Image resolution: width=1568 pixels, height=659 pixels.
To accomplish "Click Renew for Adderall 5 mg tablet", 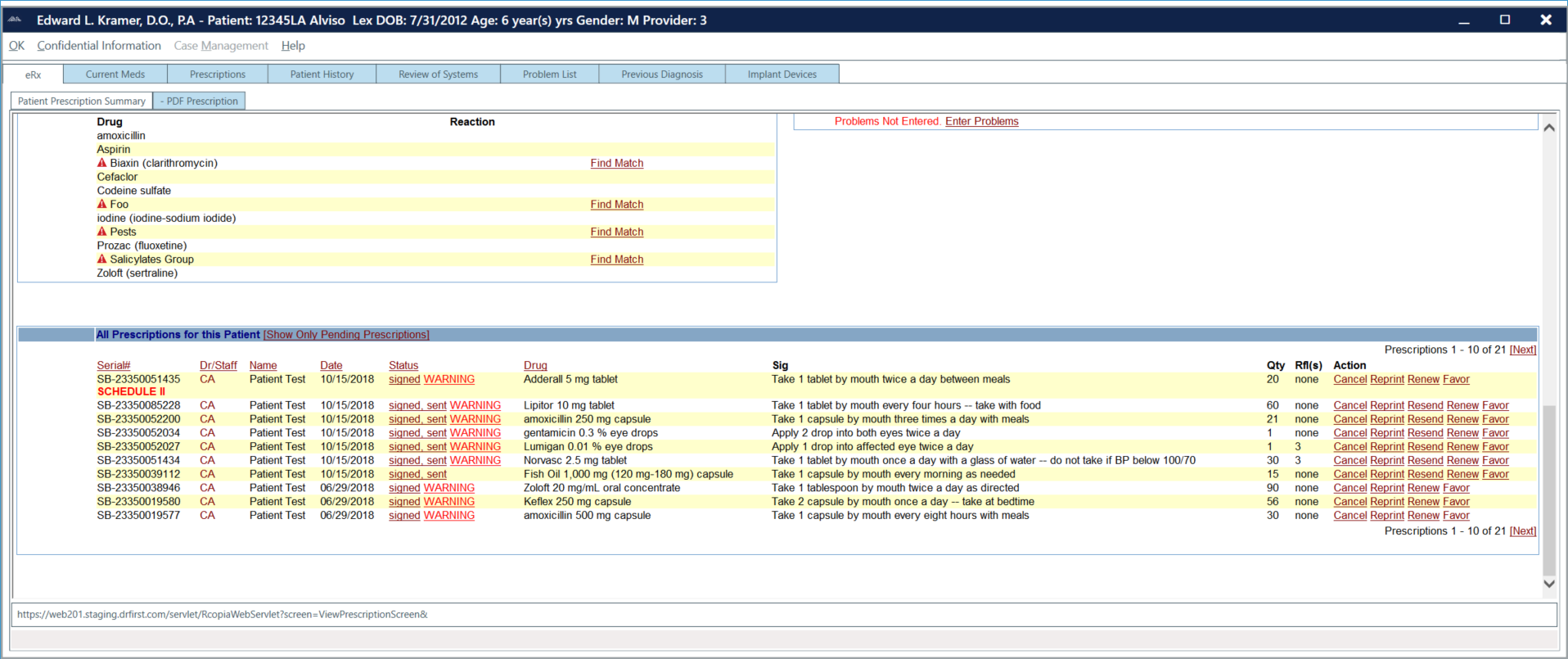I will click(x=1423, y=379).
